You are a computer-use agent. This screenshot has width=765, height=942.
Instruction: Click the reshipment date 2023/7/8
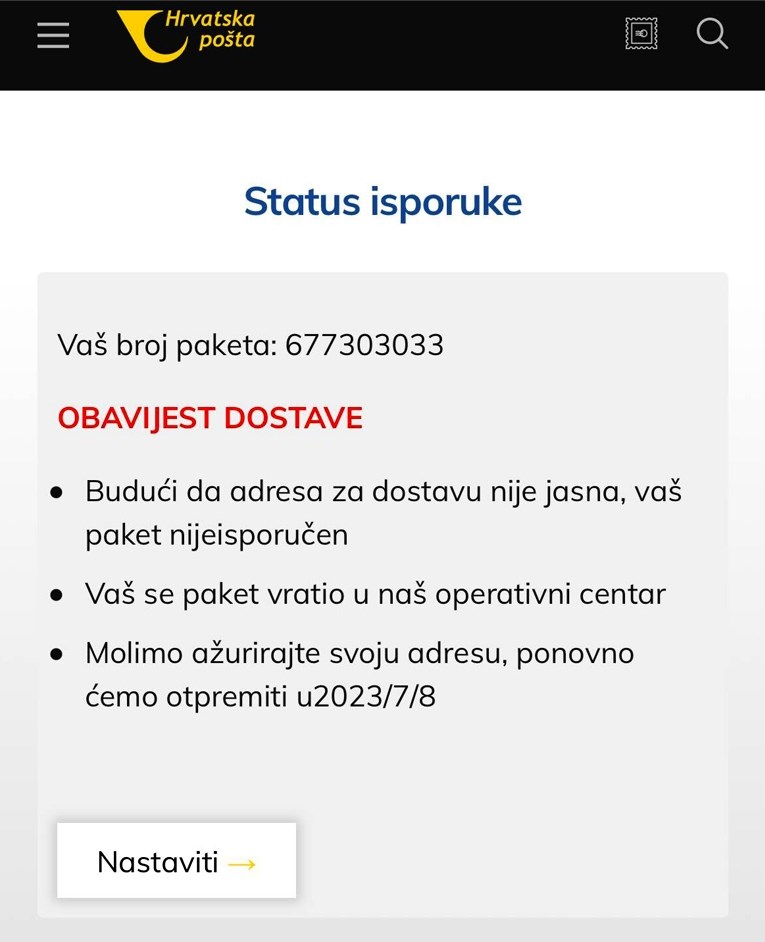click(374, 696)
